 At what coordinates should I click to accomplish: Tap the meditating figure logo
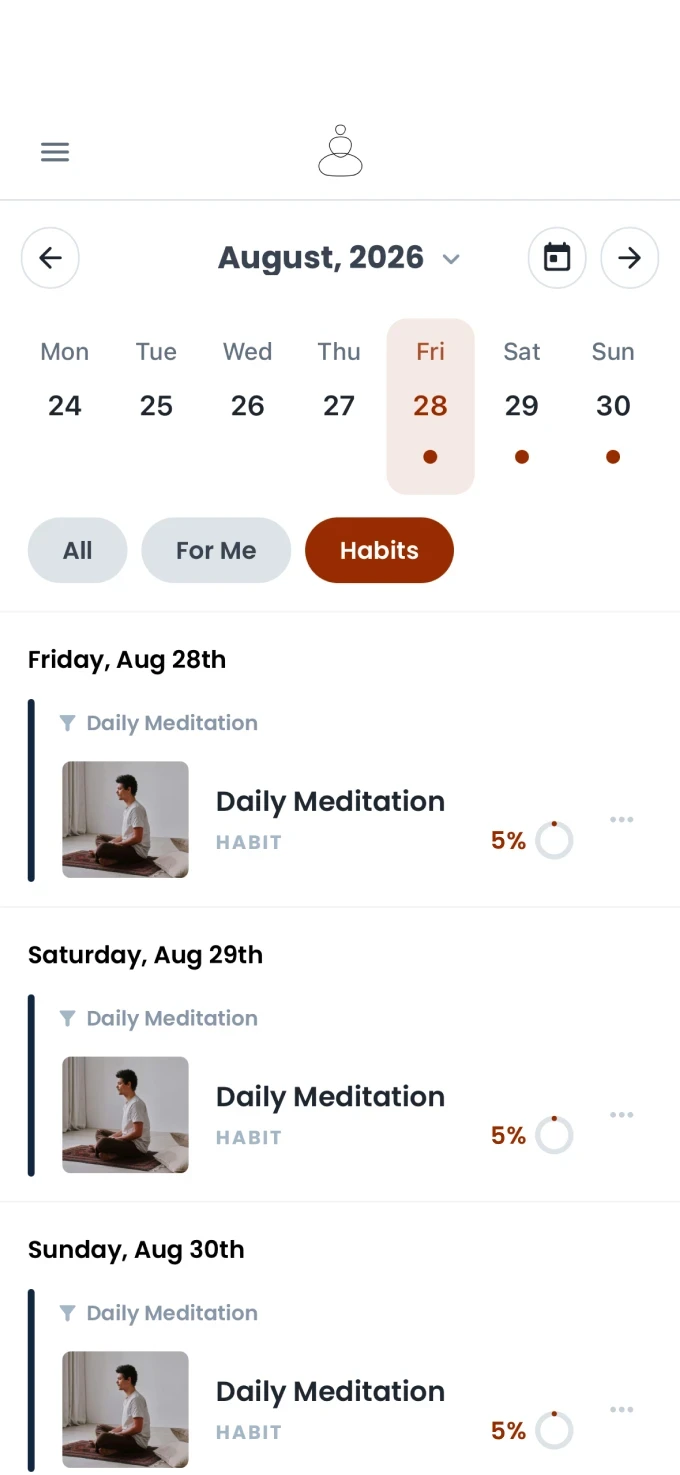tap(340, 151)
